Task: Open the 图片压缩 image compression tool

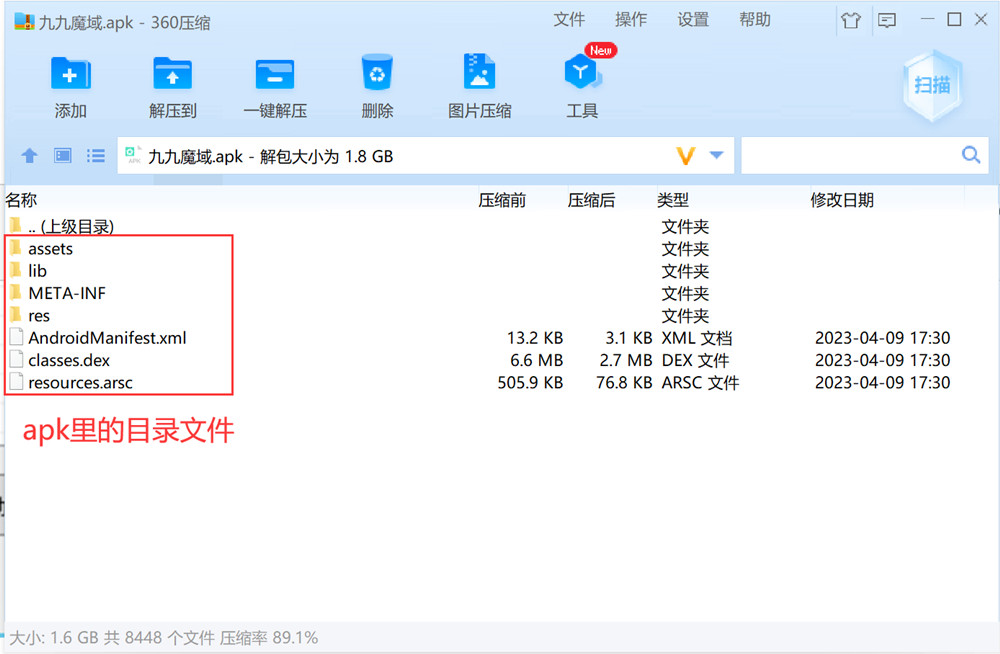Action: [480, 74]
